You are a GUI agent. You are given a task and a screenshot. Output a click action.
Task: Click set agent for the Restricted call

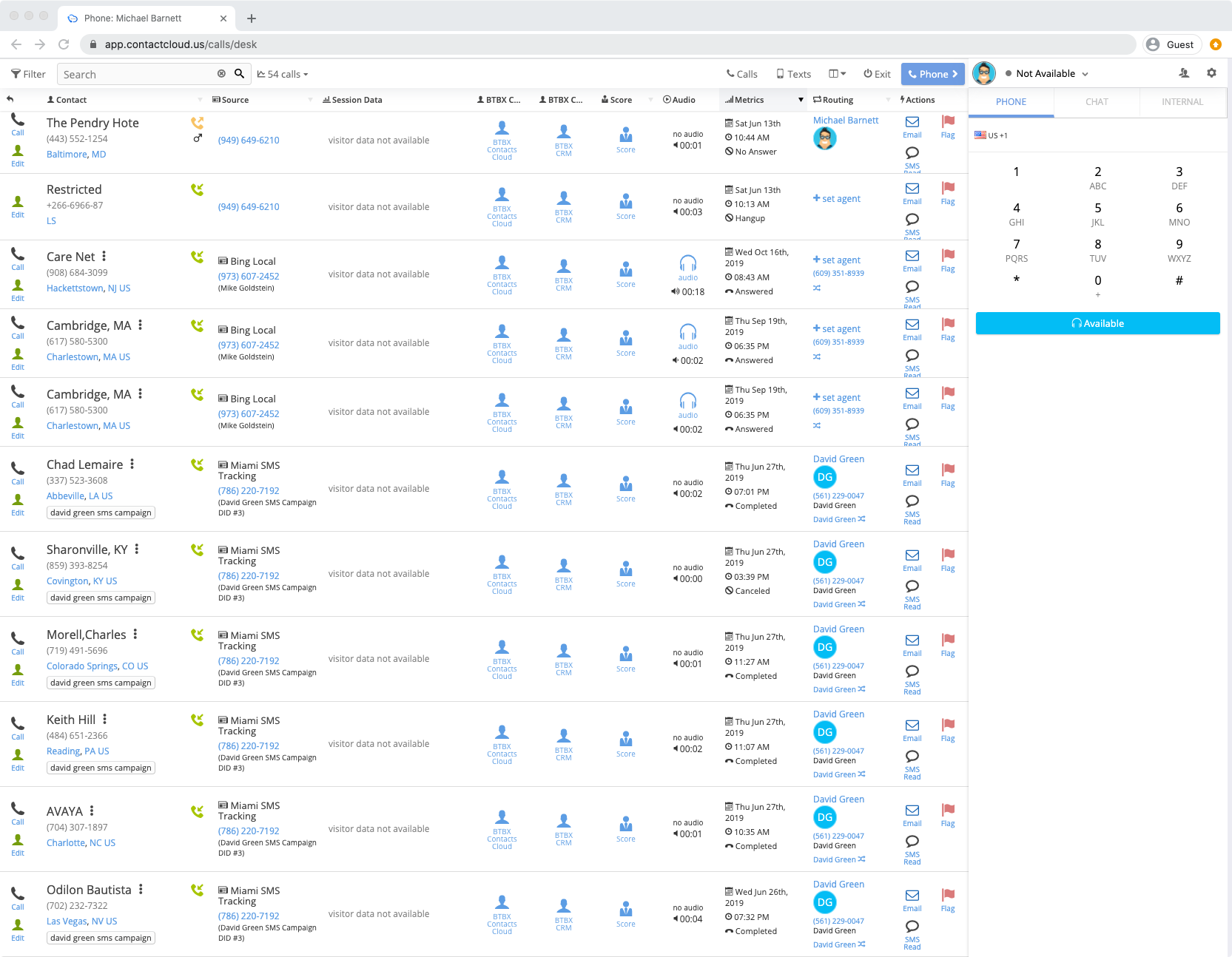pyautogui.click(x=836, y=198)
